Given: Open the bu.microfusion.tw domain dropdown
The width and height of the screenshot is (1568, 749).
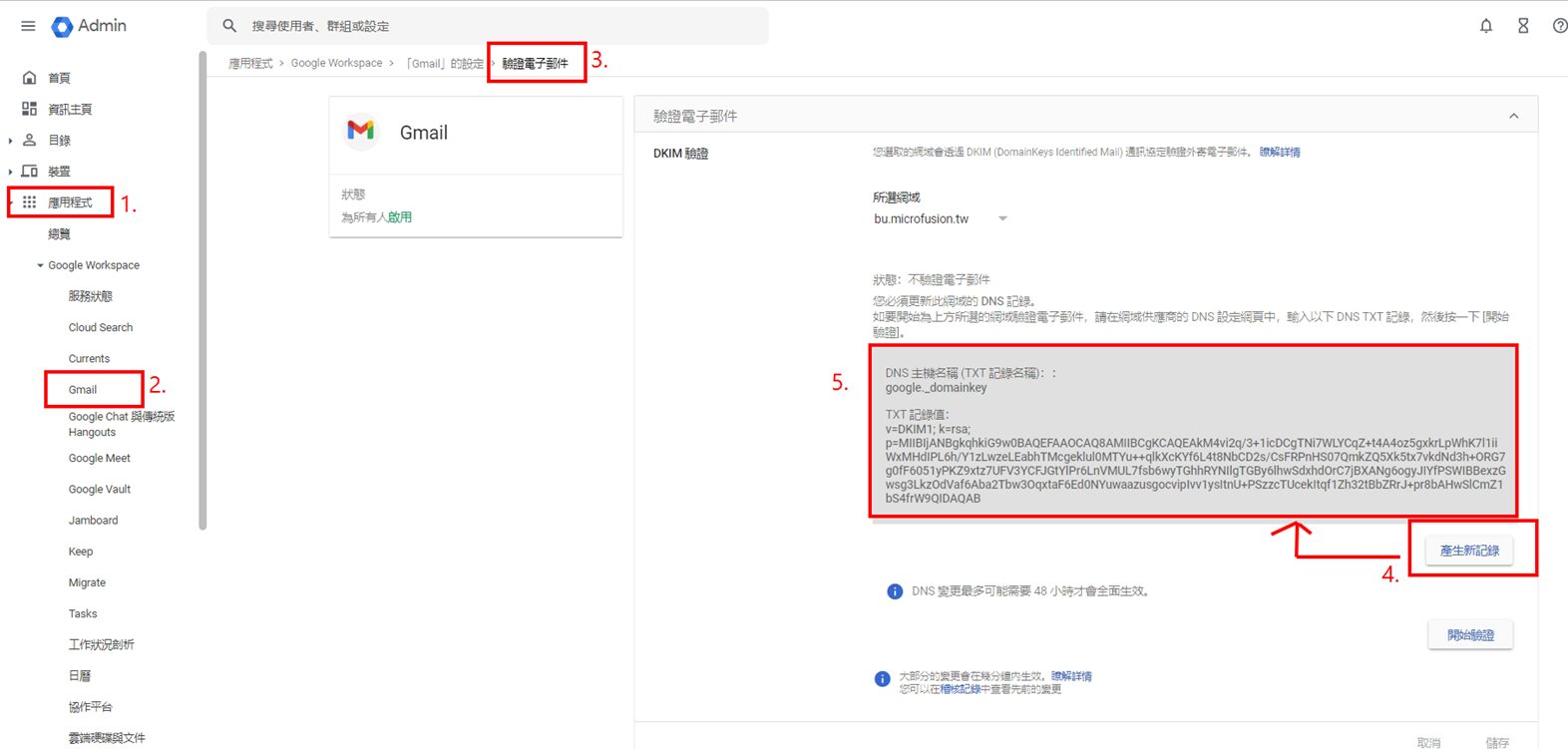Looking at the screenshot, I should point(1002,218).
